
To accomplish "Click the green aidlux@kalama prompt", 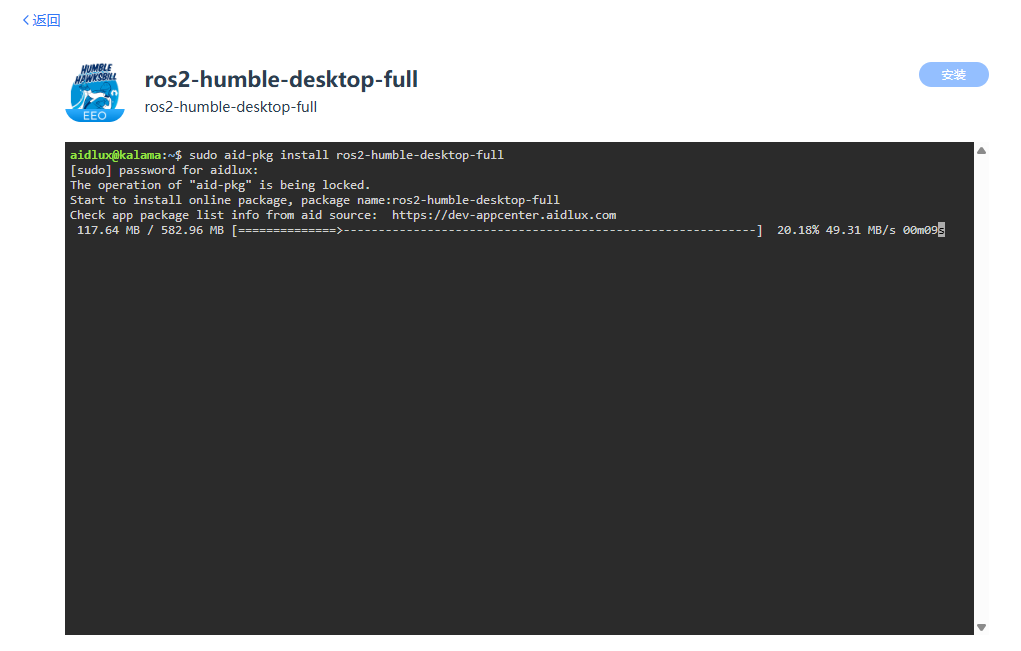I will click(x=115, y=155).
